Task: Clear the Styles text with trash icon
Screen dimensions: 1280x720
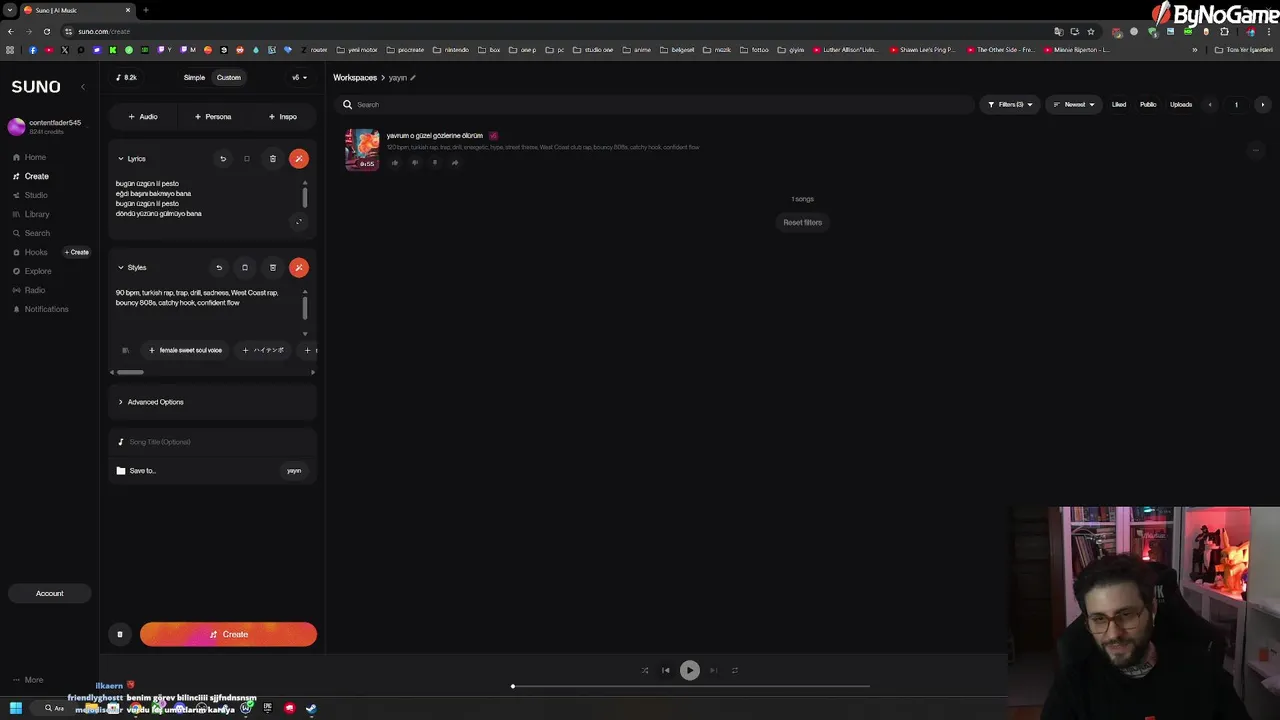Action: (x=272, y=267)
